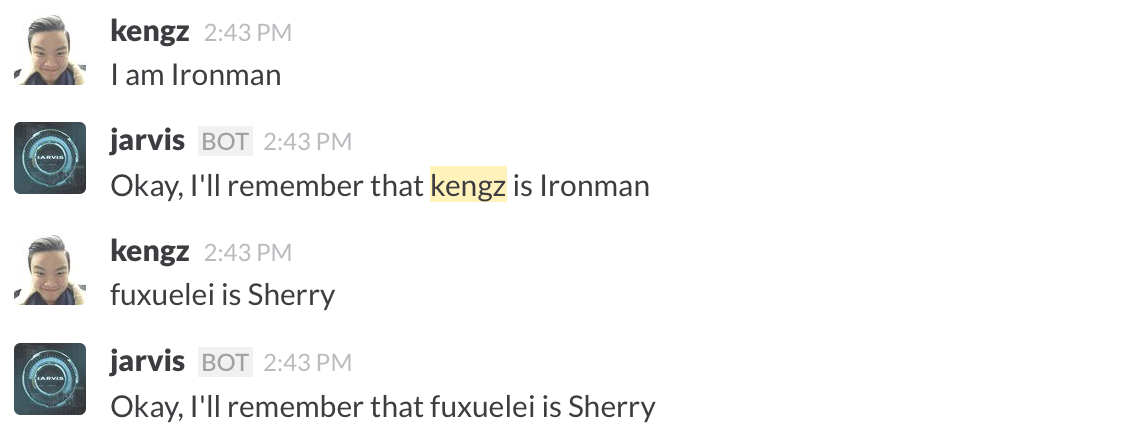Viewport: 1136px width, 436px height.
Task: Click the BOT badge on jarvis's last reply
Action: click(x=225, y=362)
